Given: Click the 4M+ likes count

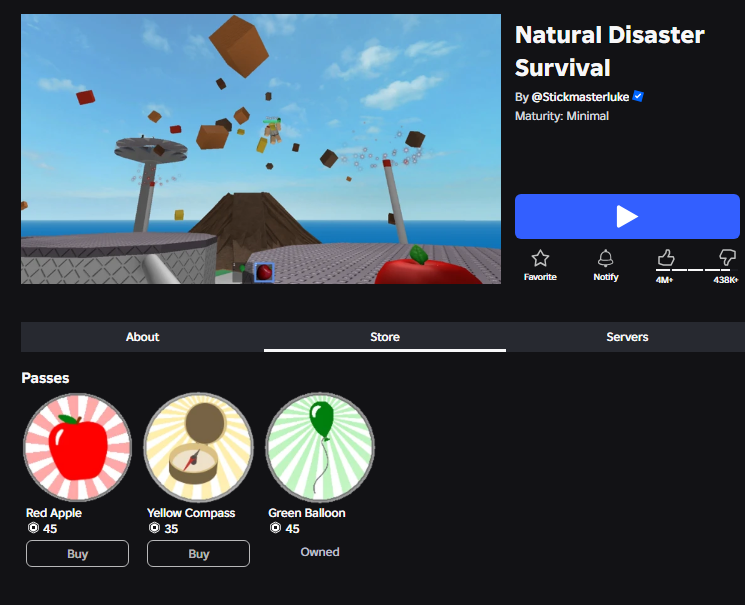Looking at the screenshot, I should pyautogui.click(x=664, y=280).
